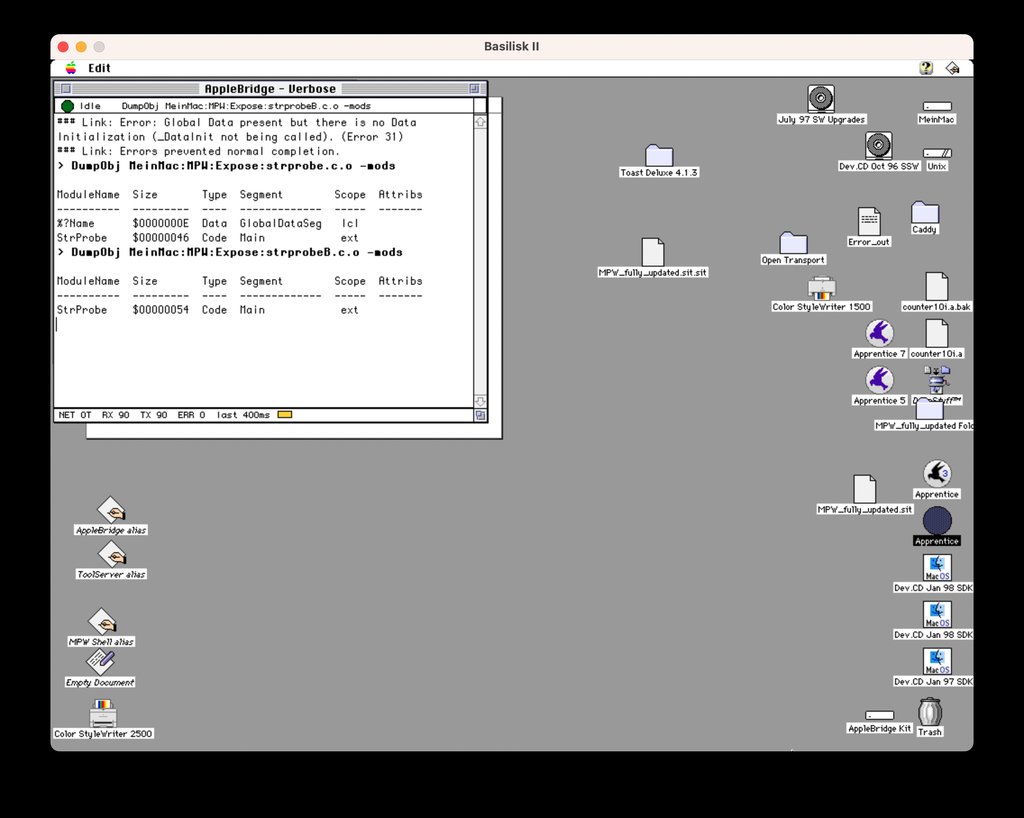The image size is (1024, 818).
Task: Select the Color StyleWriter 2500 printer icon
Action: (x=103, y=714)
